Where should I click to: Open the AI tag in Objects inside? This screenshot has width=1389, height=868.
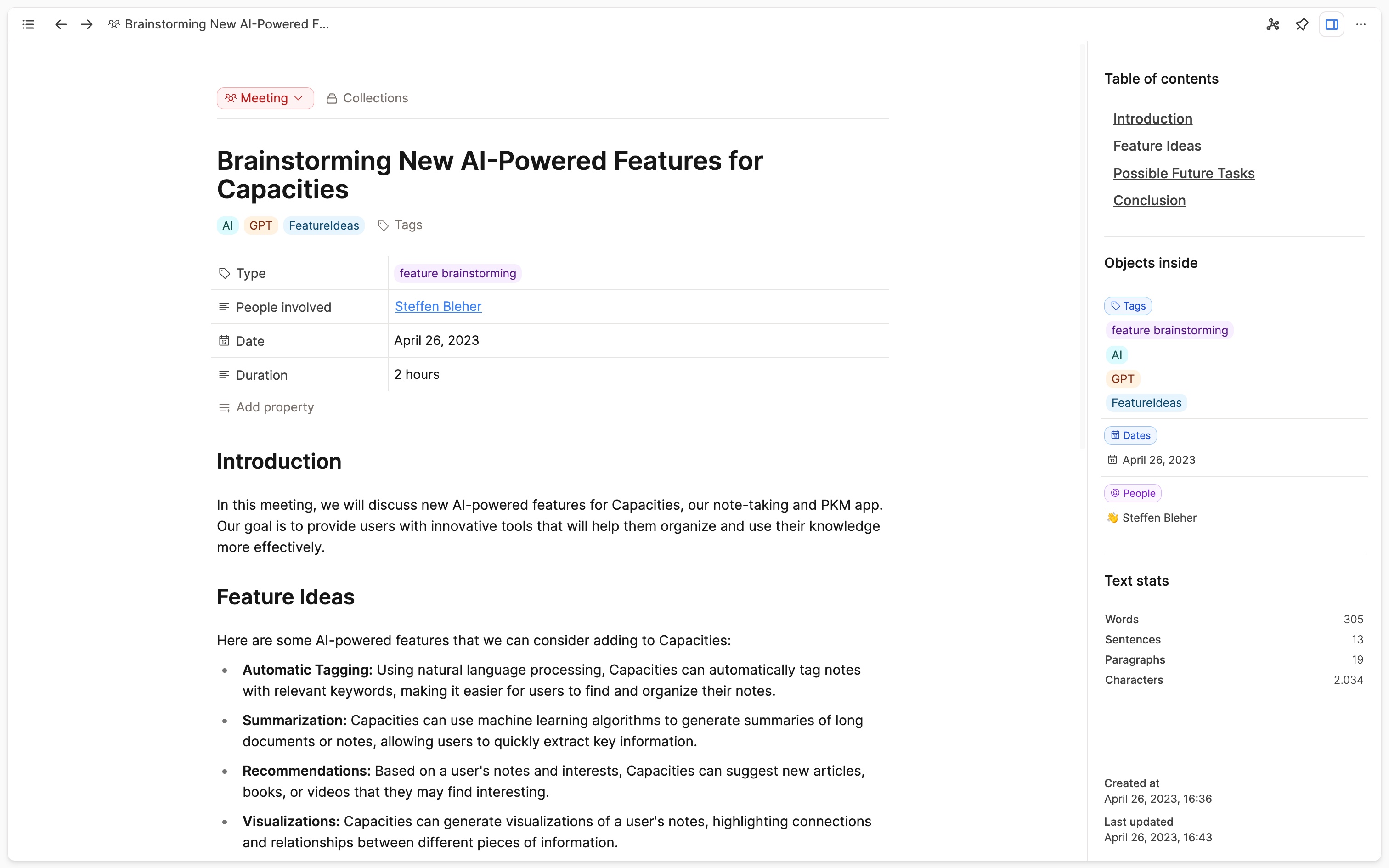(1116, 355)
